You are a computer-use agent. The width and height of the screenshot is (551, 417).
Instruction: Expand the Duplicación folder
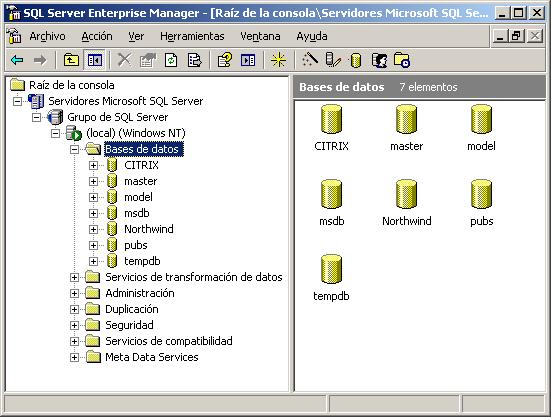(x=74, y=309)
